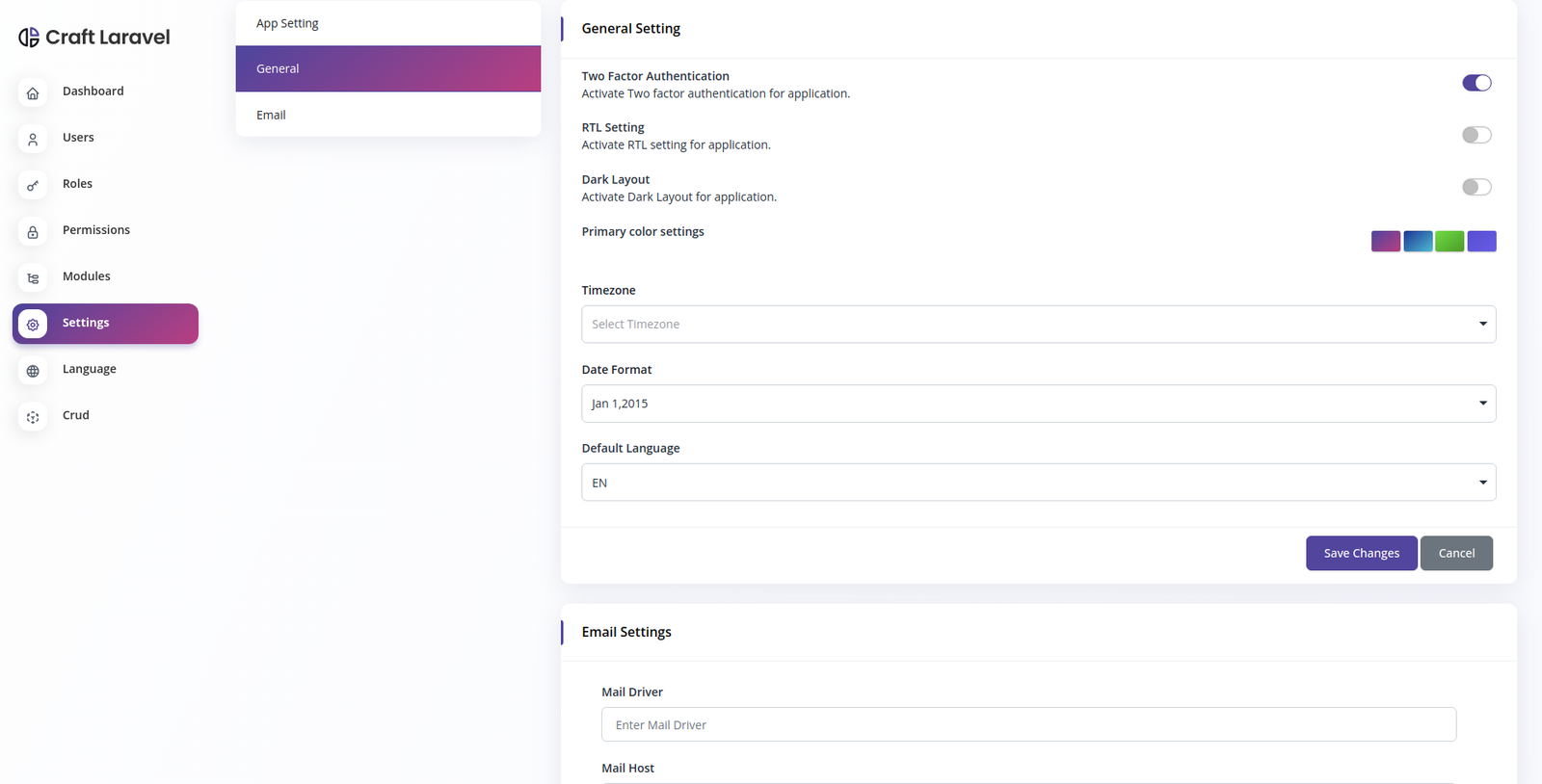Select the Permissions lock icon
Image resolution: width=1542 pixels, height=784 pixels.
[x=33, y=231]
